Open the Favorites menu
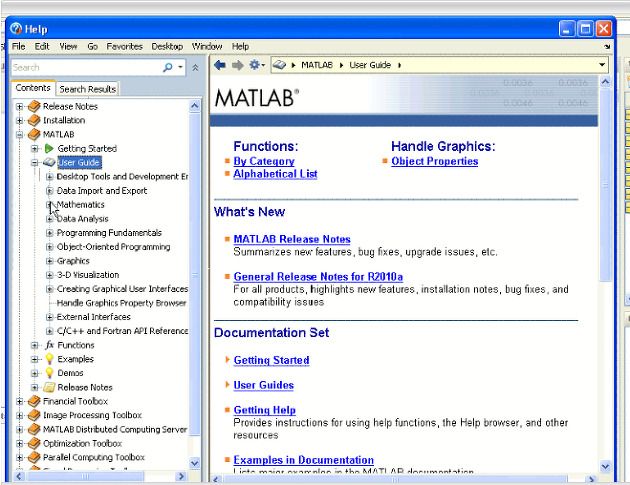This screenshot has height=485, width=630. click(x=125, y=47)
